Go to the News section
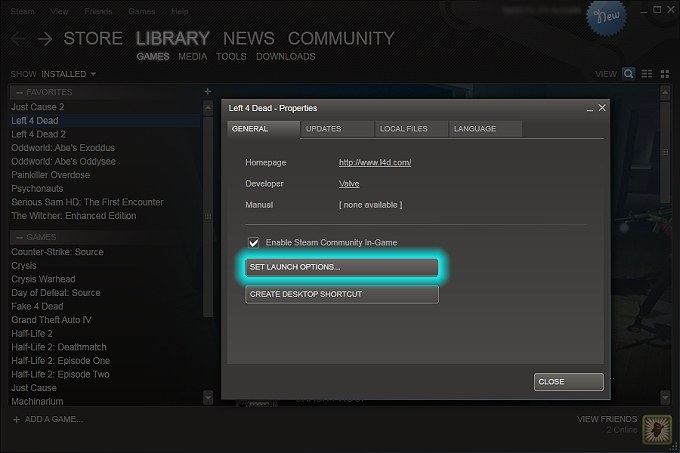The height and width of the screenshot is (453, 680). 248,39
